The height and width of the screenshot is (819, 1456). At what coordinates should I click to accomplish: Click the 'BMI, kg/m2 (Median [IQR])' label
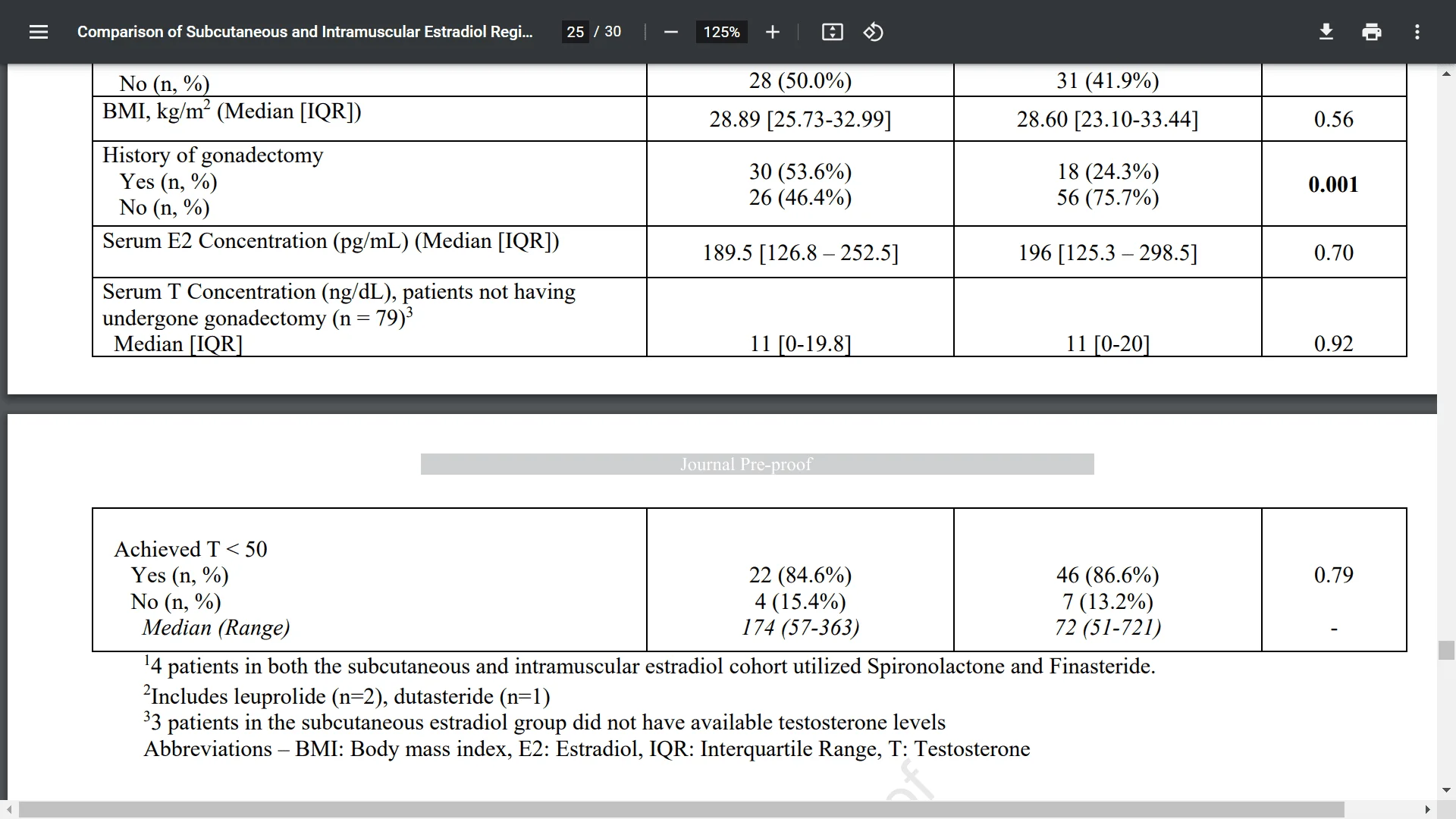click(232, 111)
